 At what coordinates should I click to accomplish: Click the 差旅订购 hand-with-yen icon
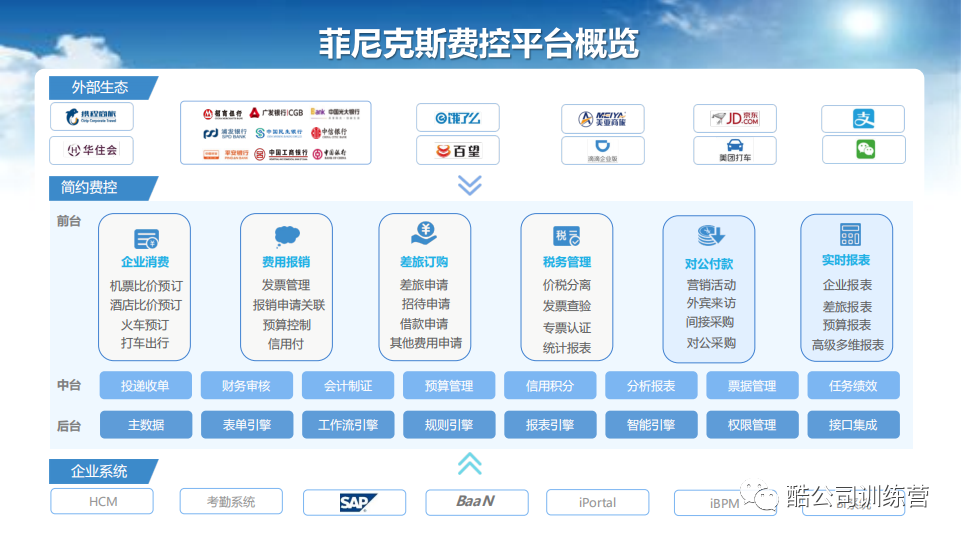pyautogui.click(x=424, y=235)
